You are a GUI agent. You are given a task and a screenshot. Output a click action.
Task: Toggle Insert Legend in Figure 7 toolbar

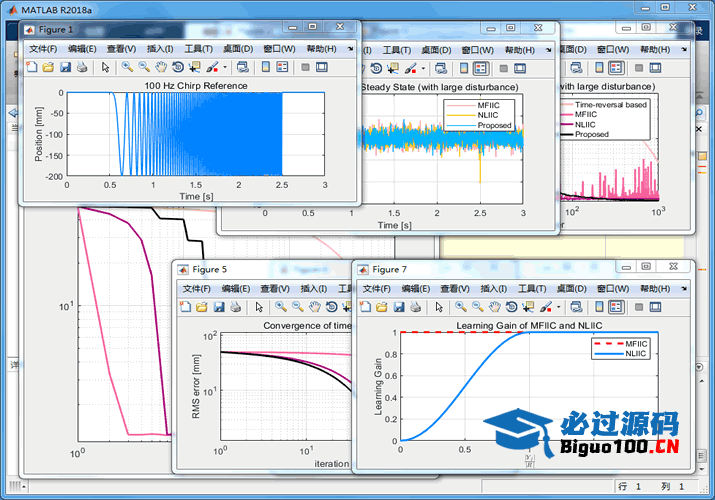616,307
